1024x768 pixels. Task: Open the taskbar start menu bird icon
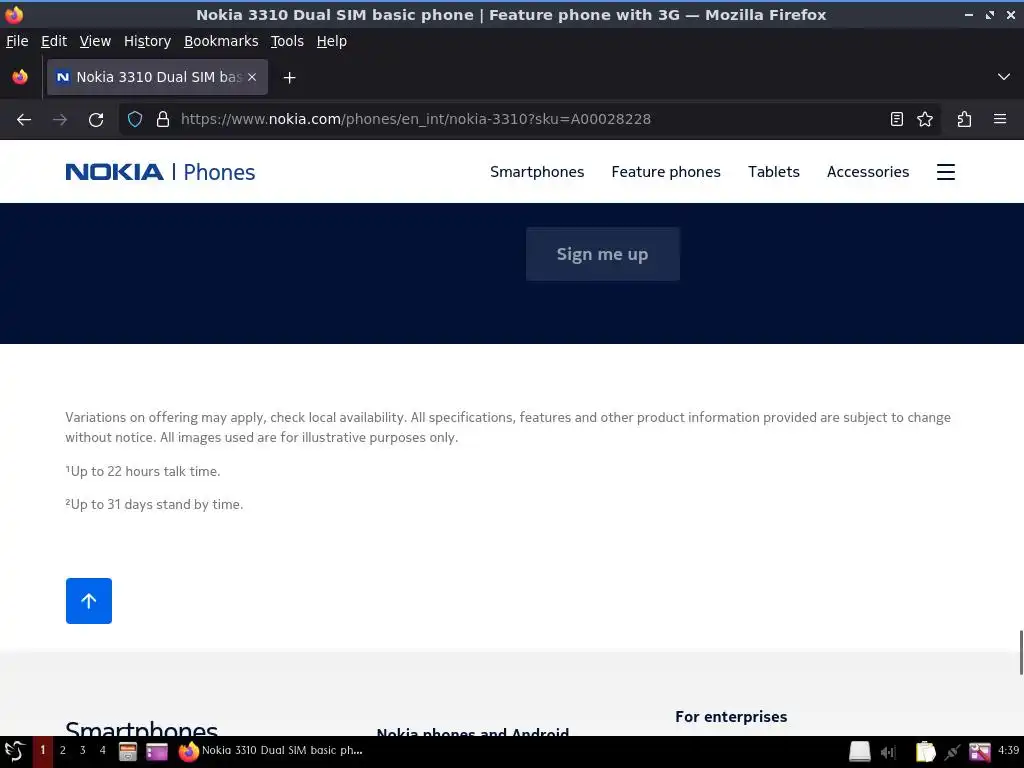[14, 751]
